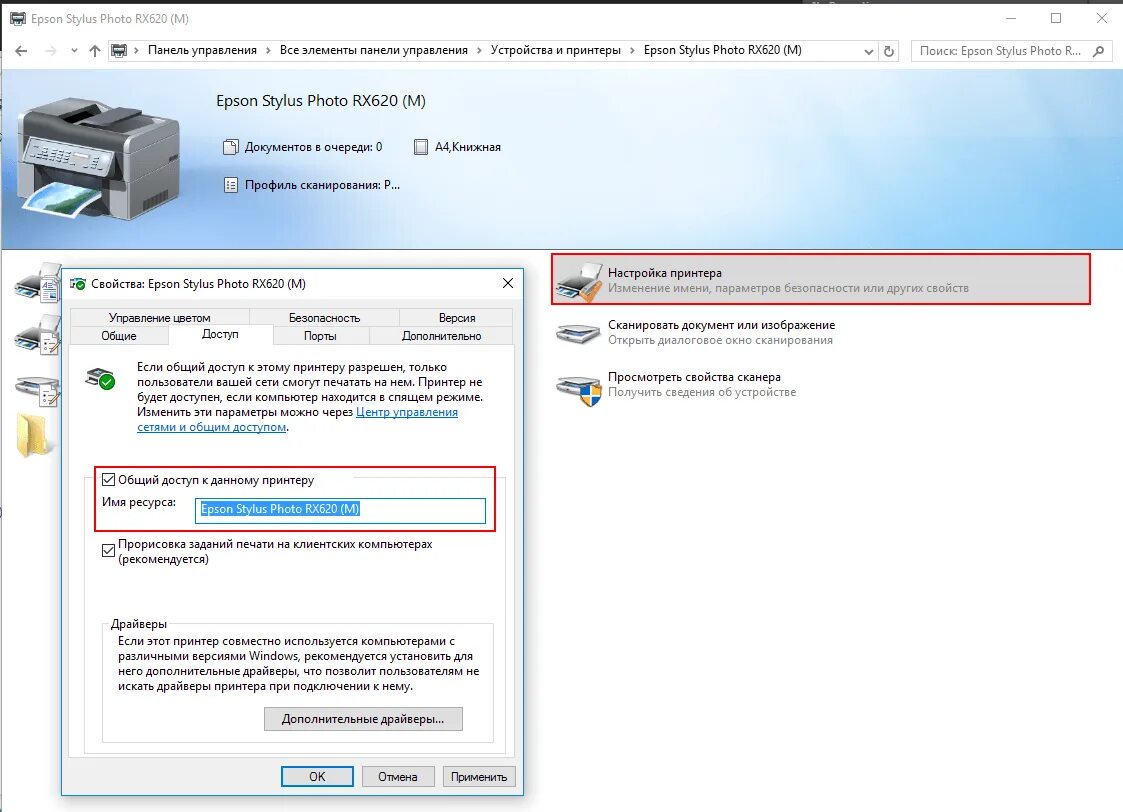This screenshot has height=812, width=1123.
Task: Click the Настройка принтера printer icon
Action: click(x=579, y=281)
